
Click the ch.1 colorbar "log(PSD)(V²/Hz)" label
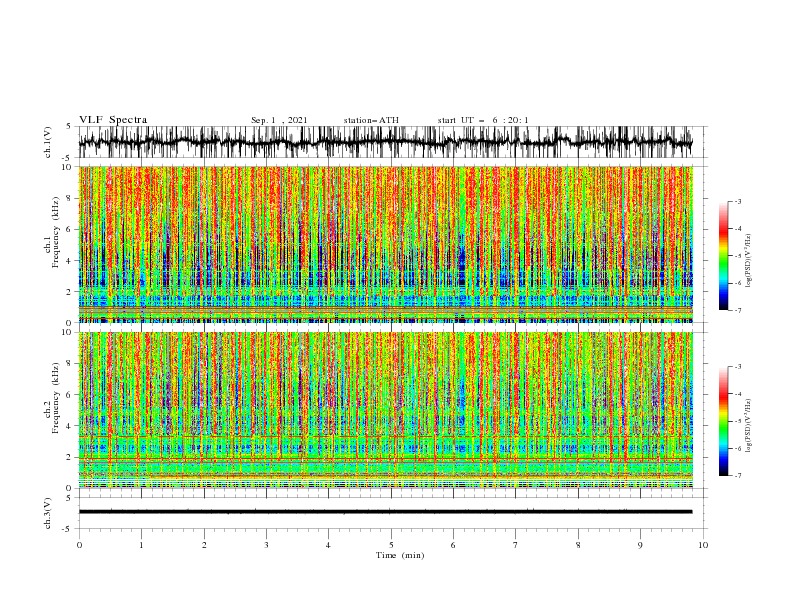pos(748,261)
